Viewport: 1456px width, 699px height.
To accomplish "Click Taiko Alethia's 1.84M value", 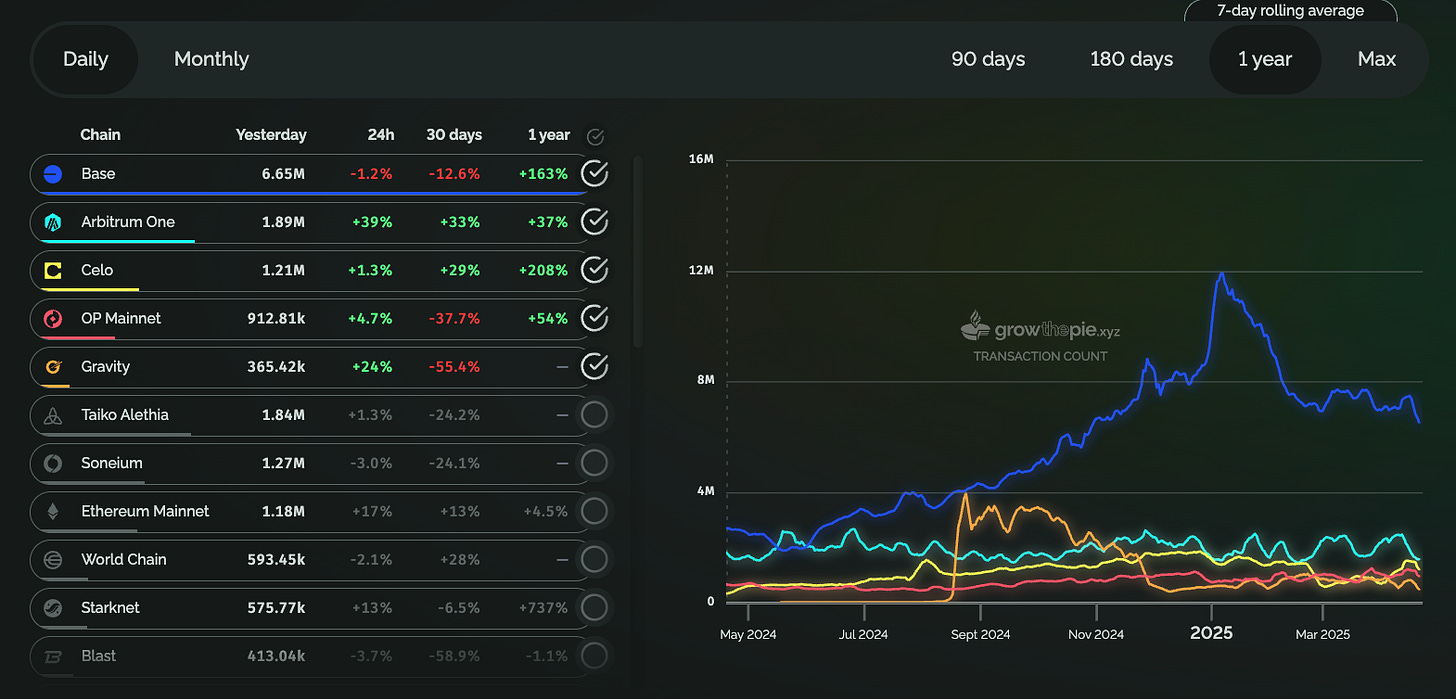I will tap(283, 415).
